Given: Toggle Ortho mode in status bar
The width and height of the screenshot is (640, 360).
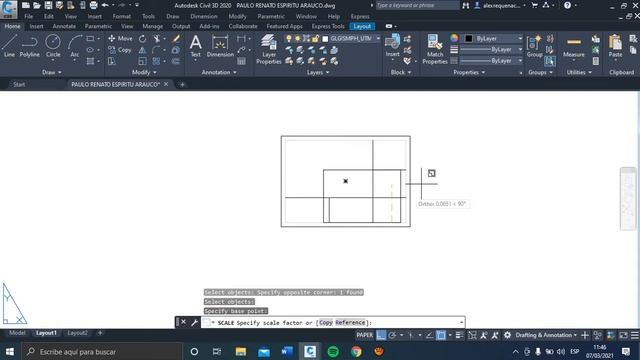Looking at the screenshot, I should click(381, 335).
